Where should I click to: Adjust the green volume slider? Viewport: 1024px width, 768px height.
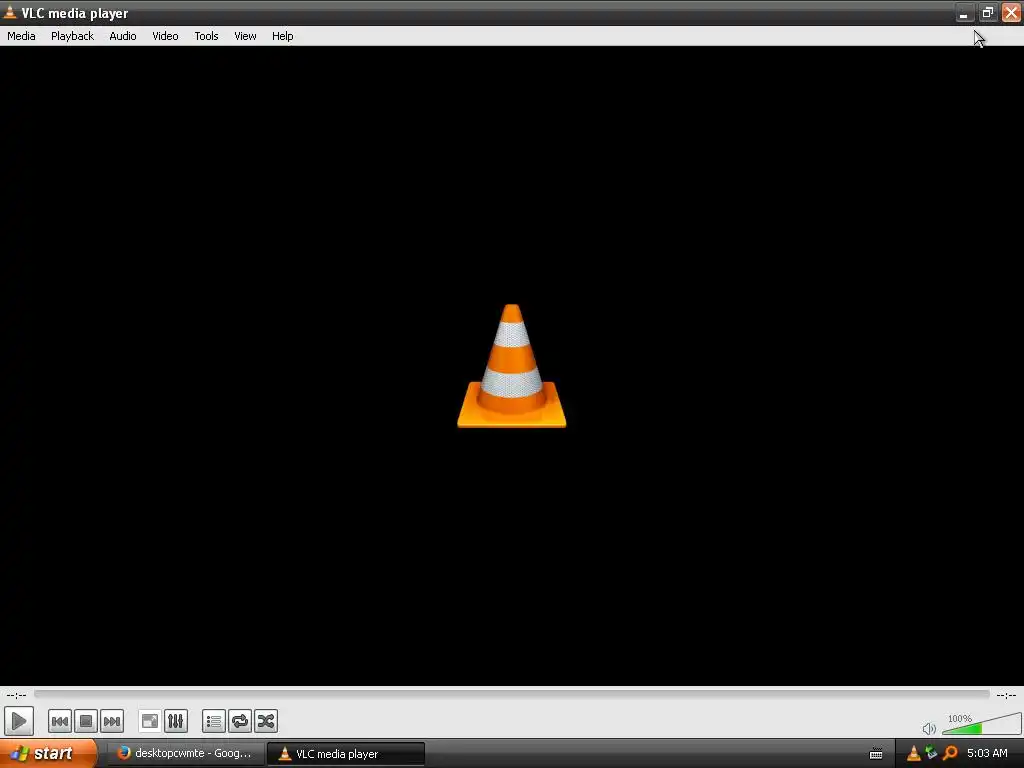click(982, 724)
